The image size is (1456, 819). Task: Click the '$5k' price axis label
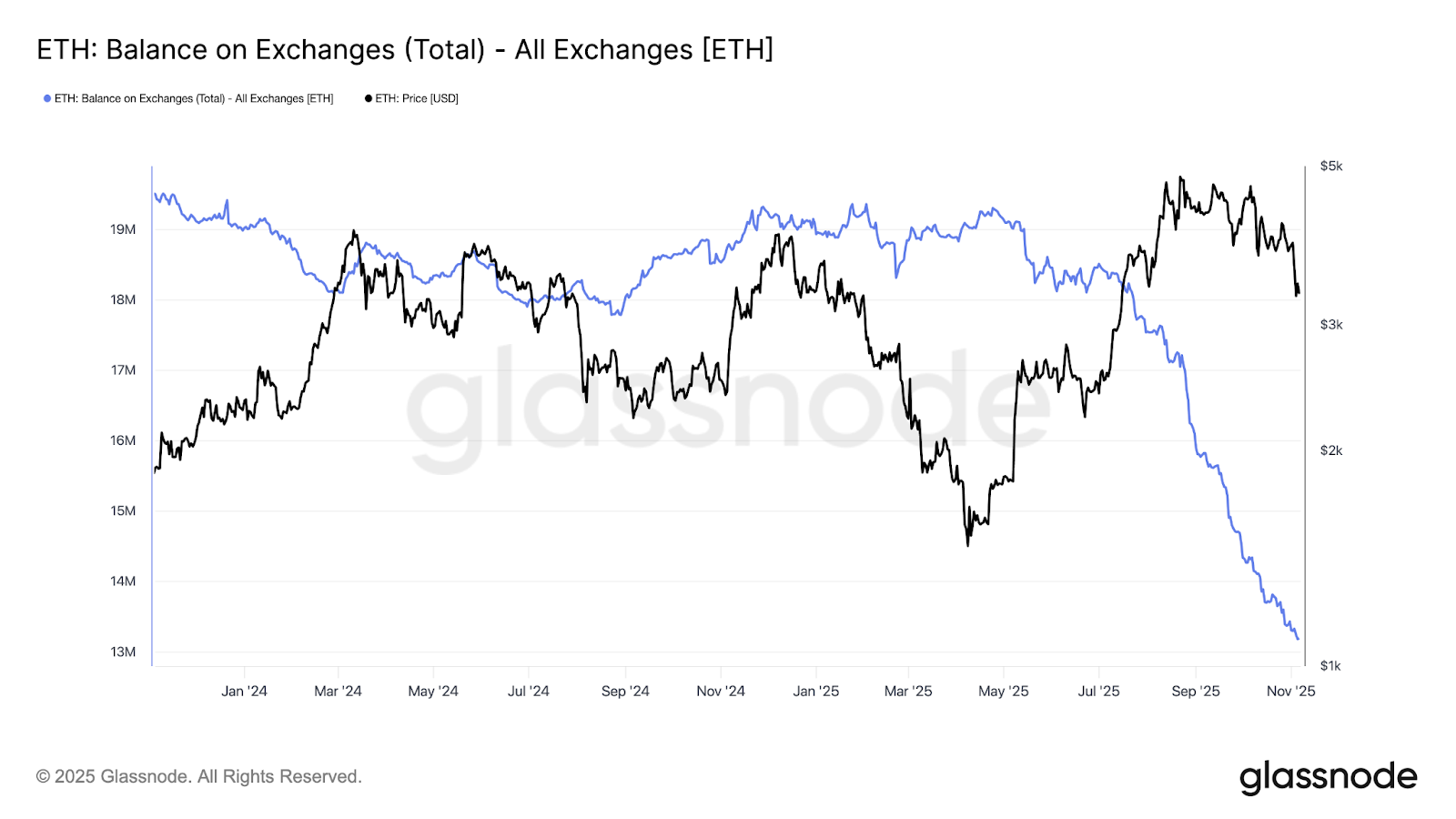point(1331,167)
